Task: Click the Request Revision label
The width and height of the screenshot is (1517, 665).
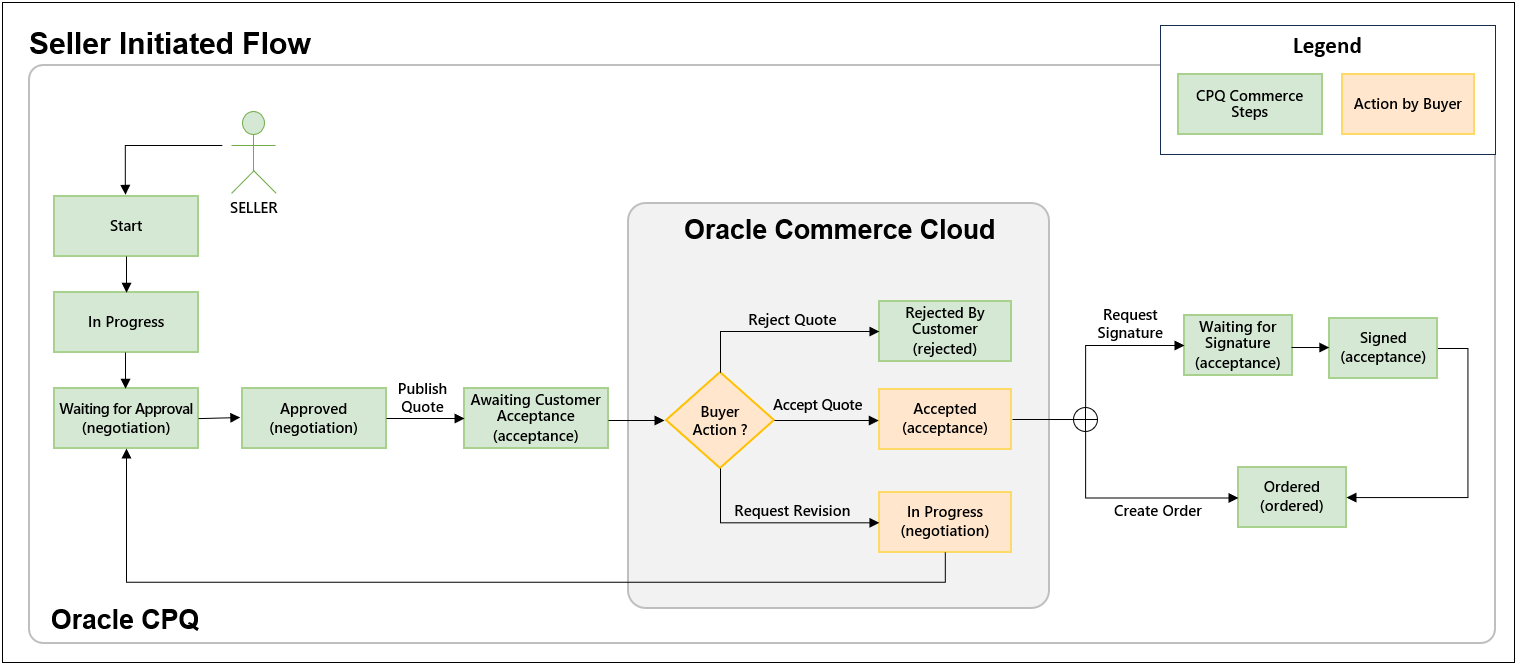Action: point(792,511)
